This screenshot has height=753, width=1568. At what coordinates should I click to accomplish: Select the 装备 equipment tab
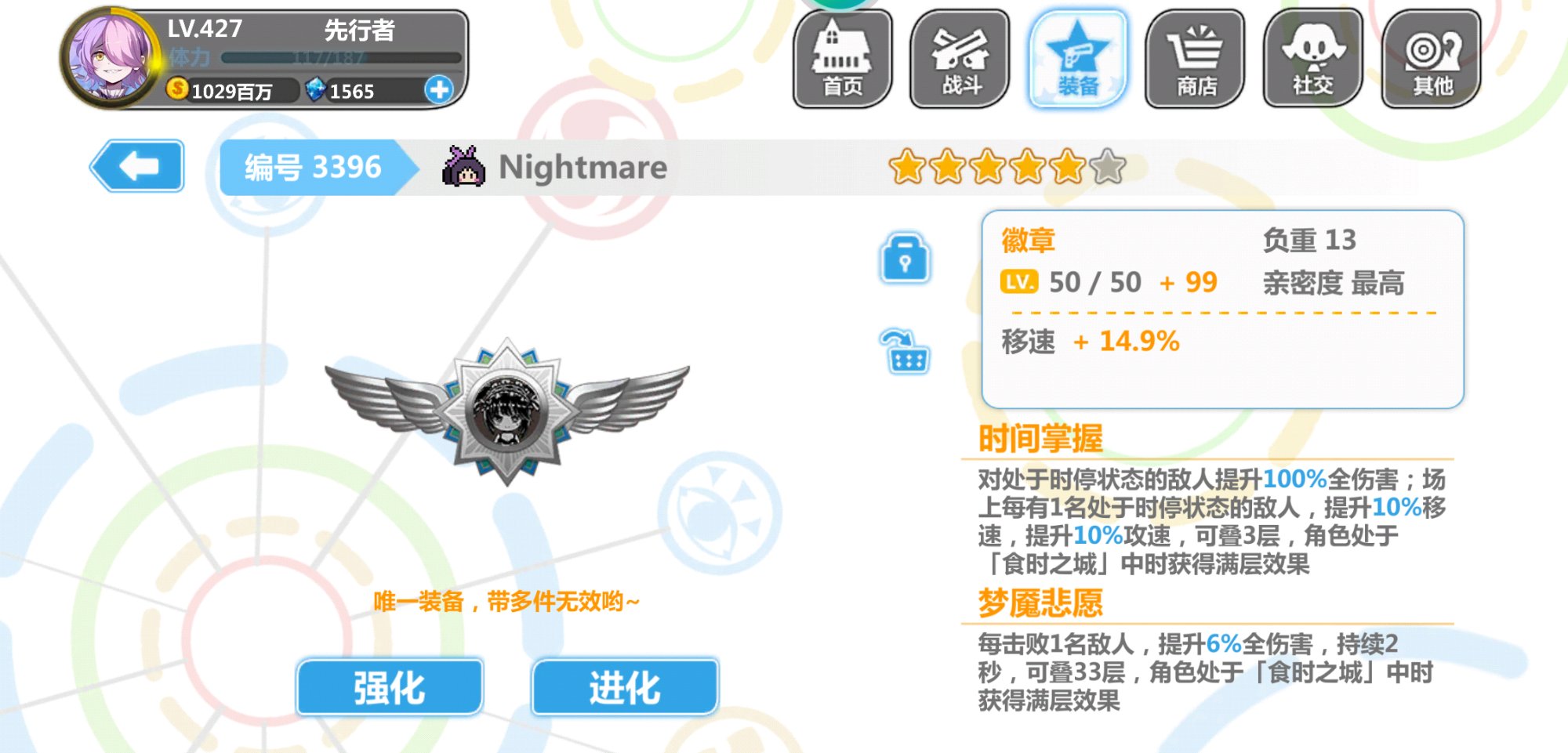click(x=1078, y=59)
